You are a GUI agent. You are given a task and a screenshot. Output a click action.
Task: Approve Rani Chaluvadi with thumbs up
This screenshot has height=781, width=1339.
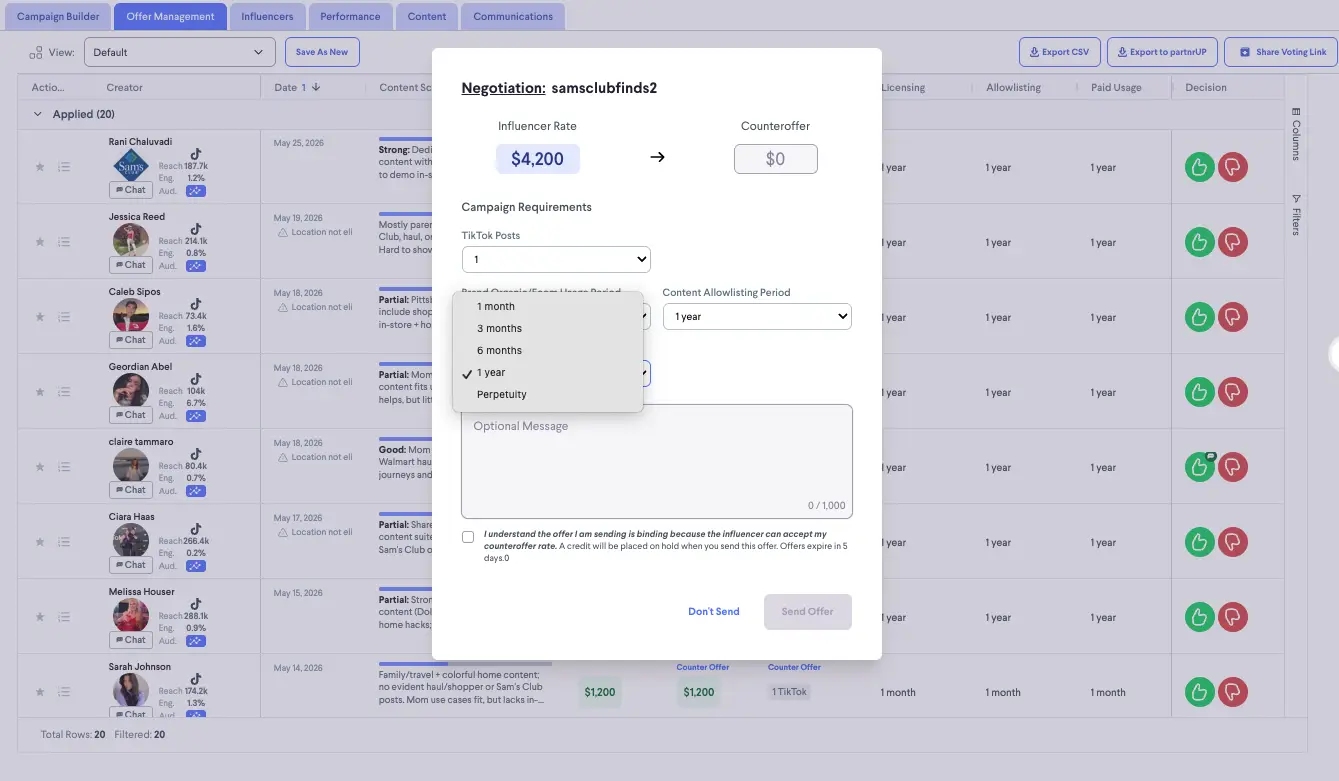coord(1199,167)
